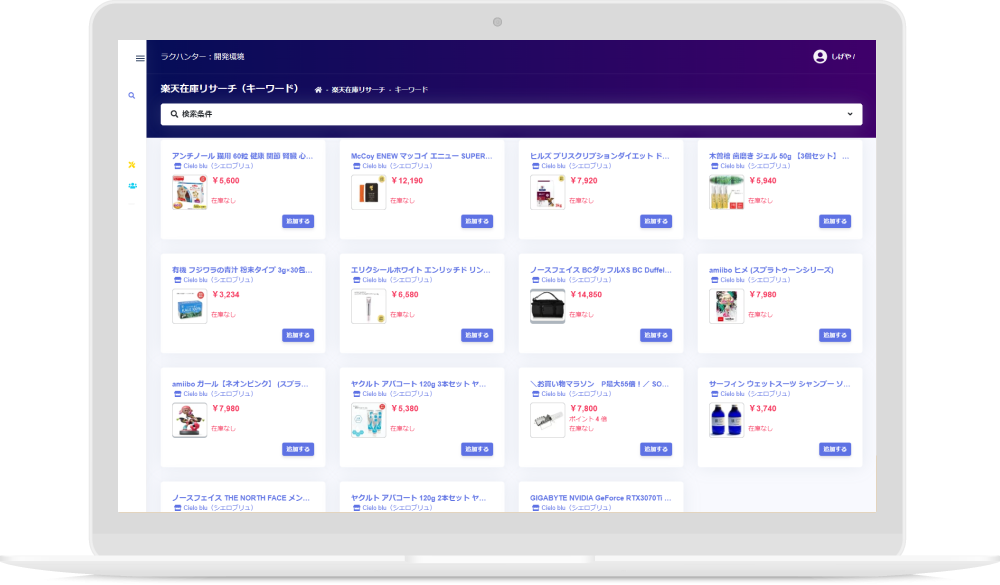Click 追加する for McCoy ENEW product
Viewport: 1000px width, 585px height.
click(x=477, y=221)
